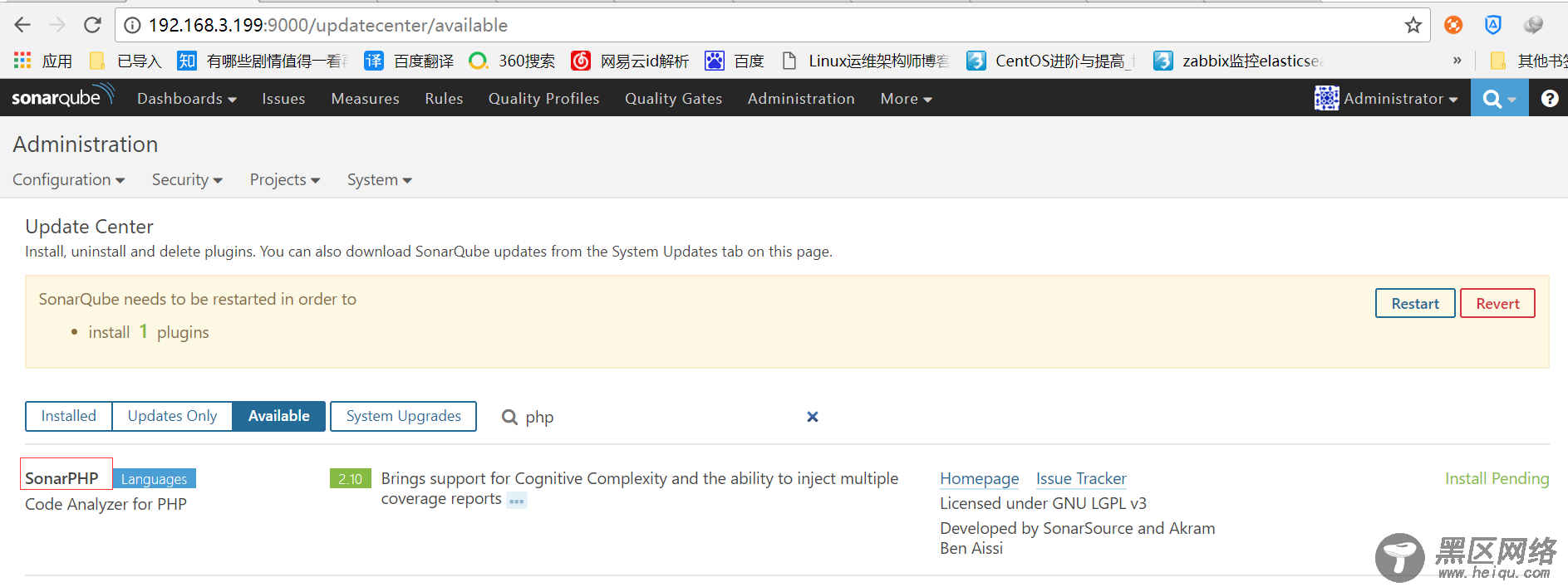The height and width of the screenshot is (587, 1568).
Task: Open the SonarPHP Issue Tracker link
Action: (x=1081, y=478)
